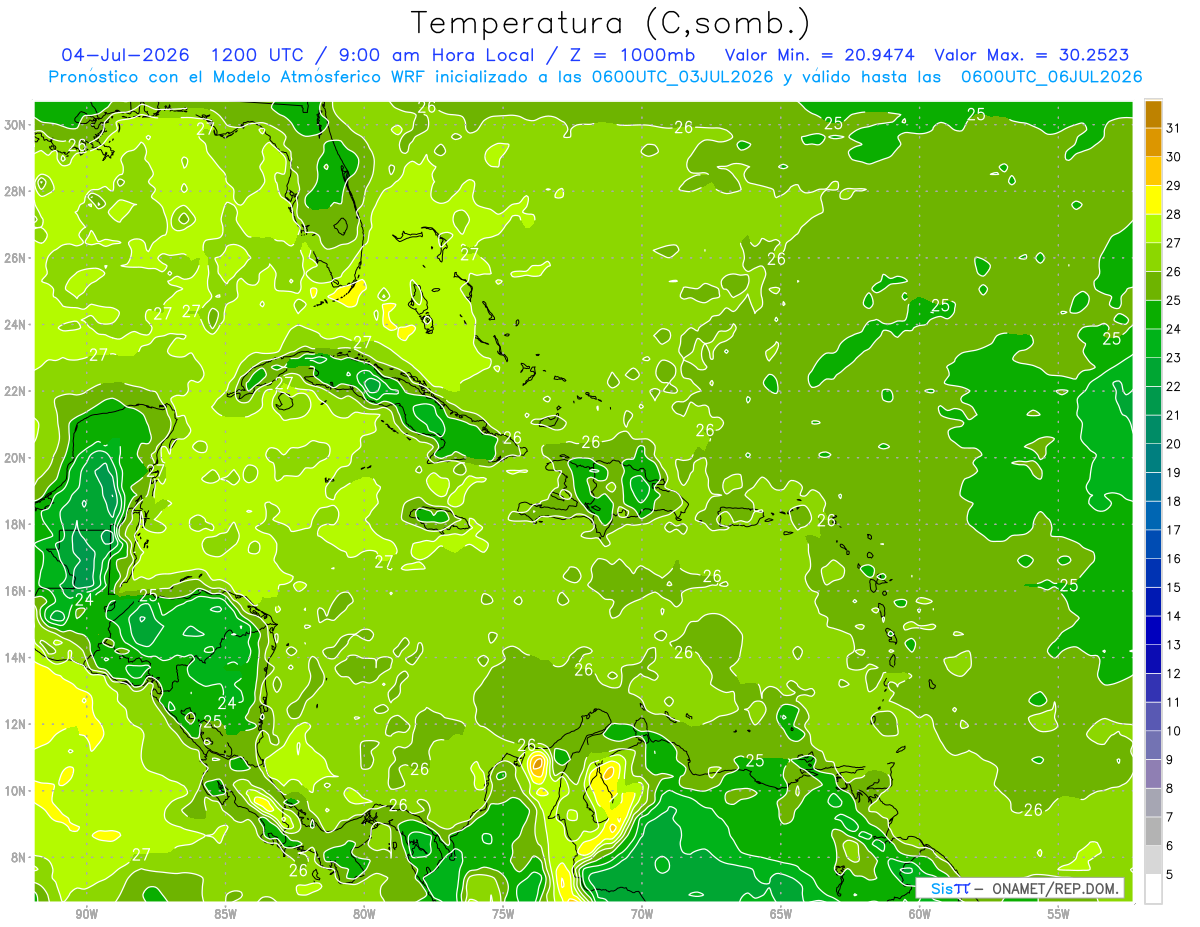Click legend value 23

(x=1174, y=358)
